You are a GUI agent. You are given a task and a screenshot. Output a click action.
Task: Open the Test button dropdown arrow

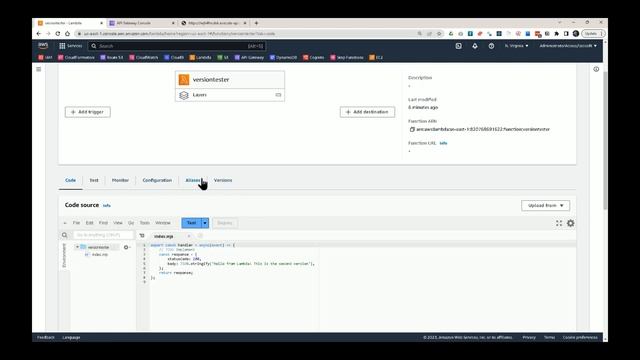coord(205,223)
